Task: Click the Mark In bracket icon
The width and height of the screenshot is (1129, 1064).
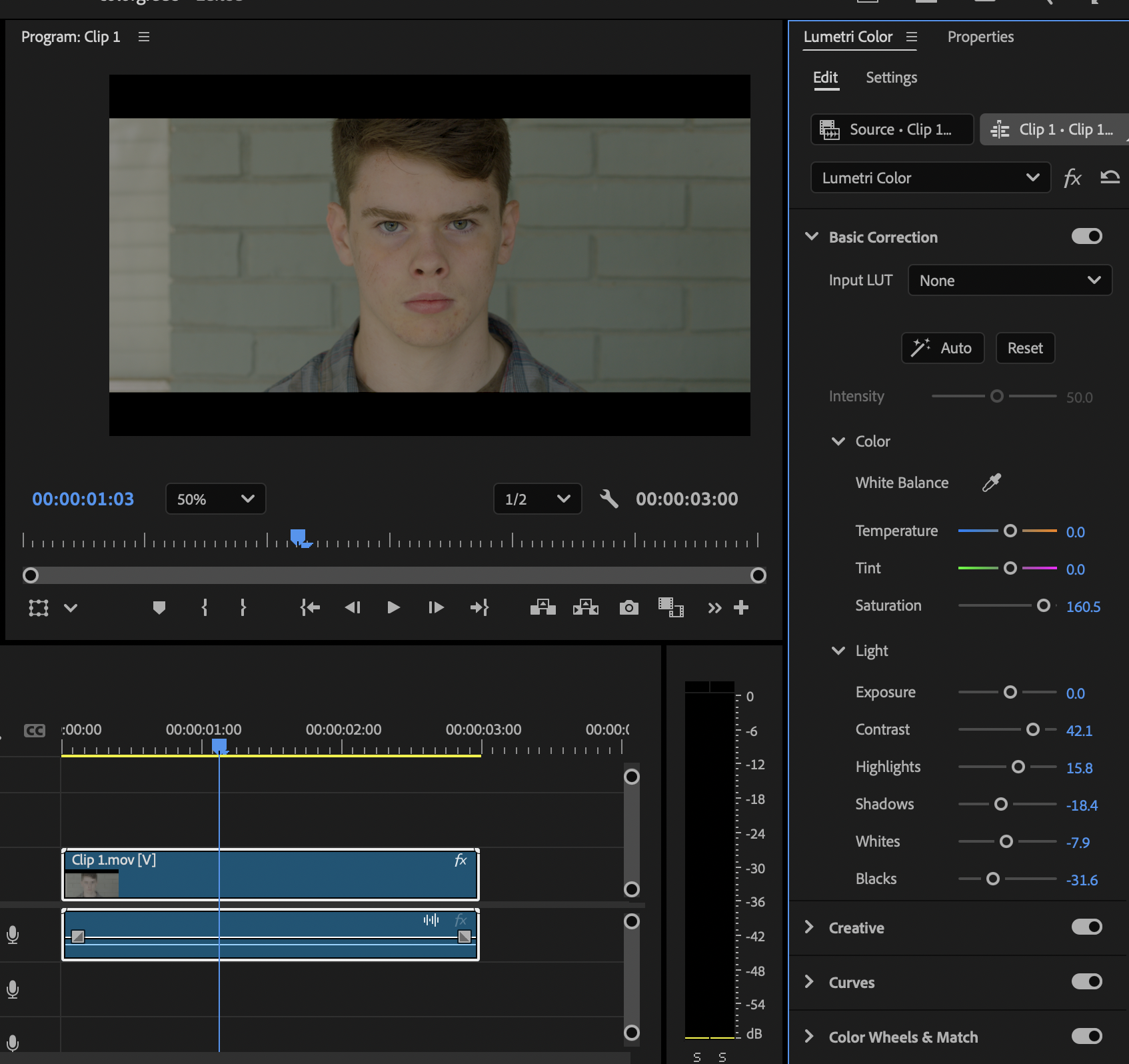Action: [x=205, y=607]
